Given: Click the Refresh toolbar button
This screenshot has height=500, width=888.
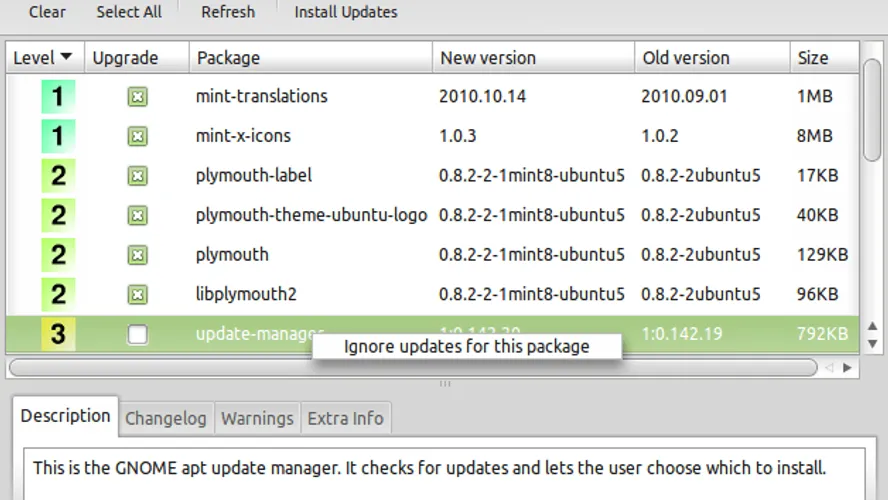Looking at the screenshot, I should (x=228, y=12).
